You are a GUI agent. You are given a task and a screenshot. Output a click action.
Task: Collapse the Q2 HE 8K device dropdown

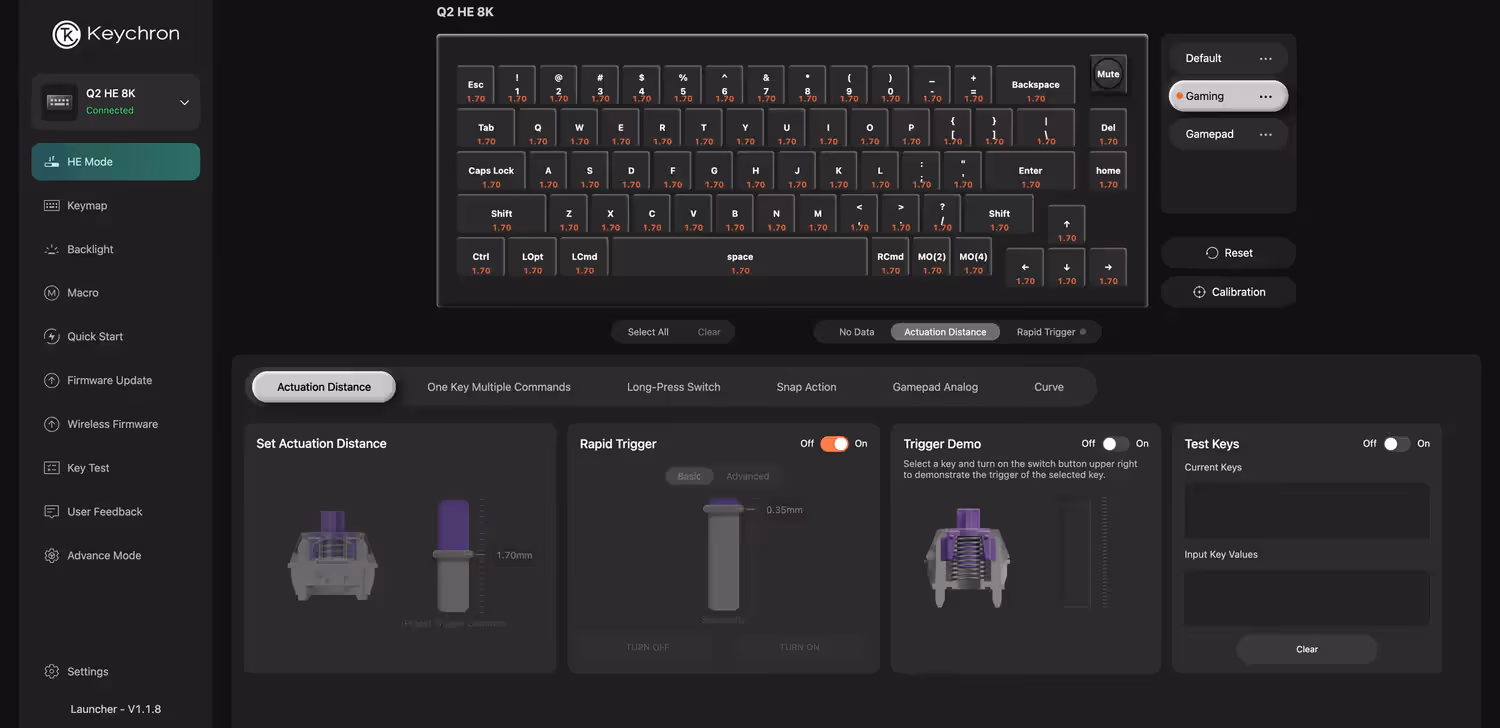[x=184, y=101]
